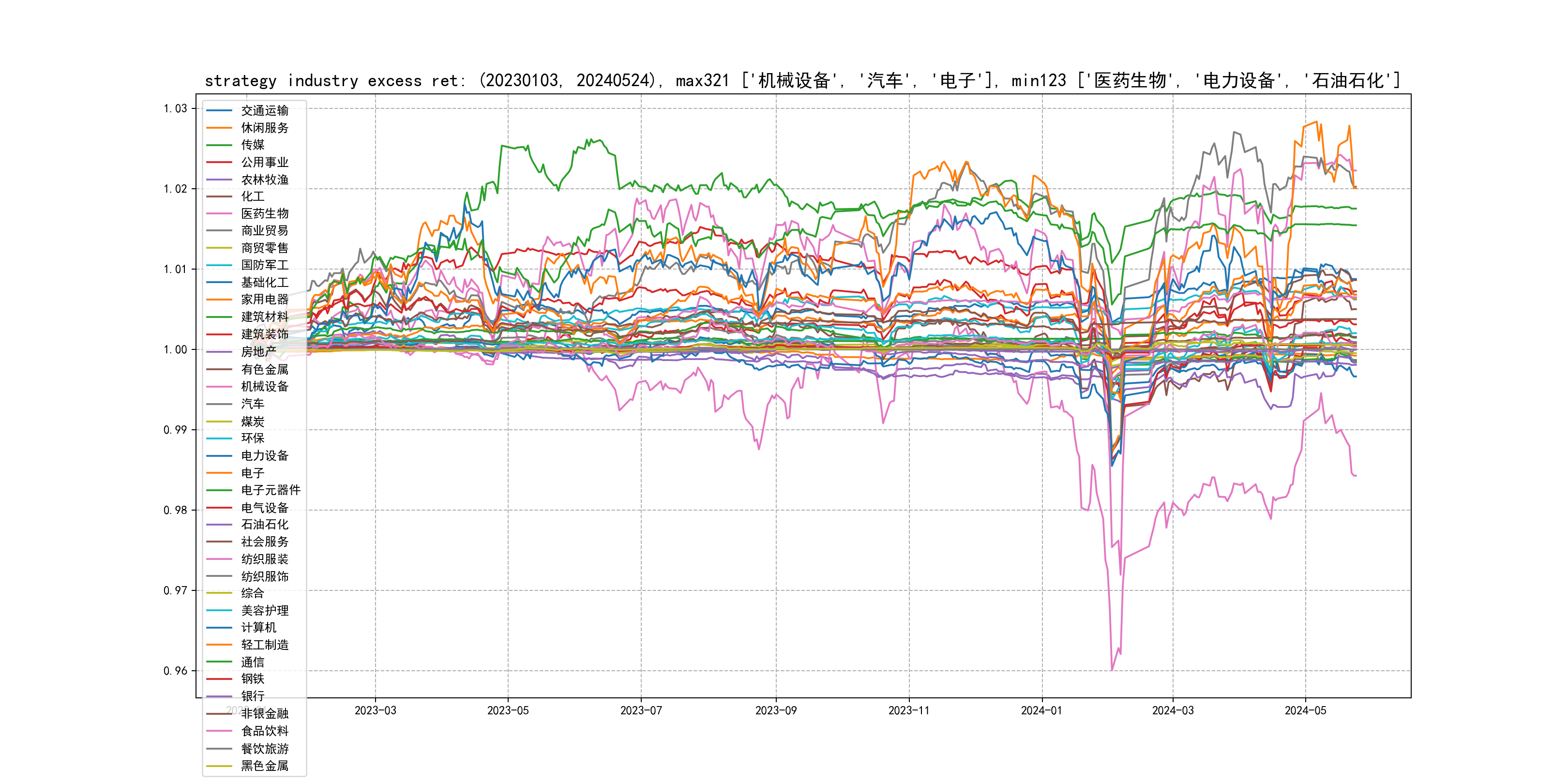Click the 1.03 y-axis tick label
The height and width of the screenshot is (784, 1568).
click(175, 109)
